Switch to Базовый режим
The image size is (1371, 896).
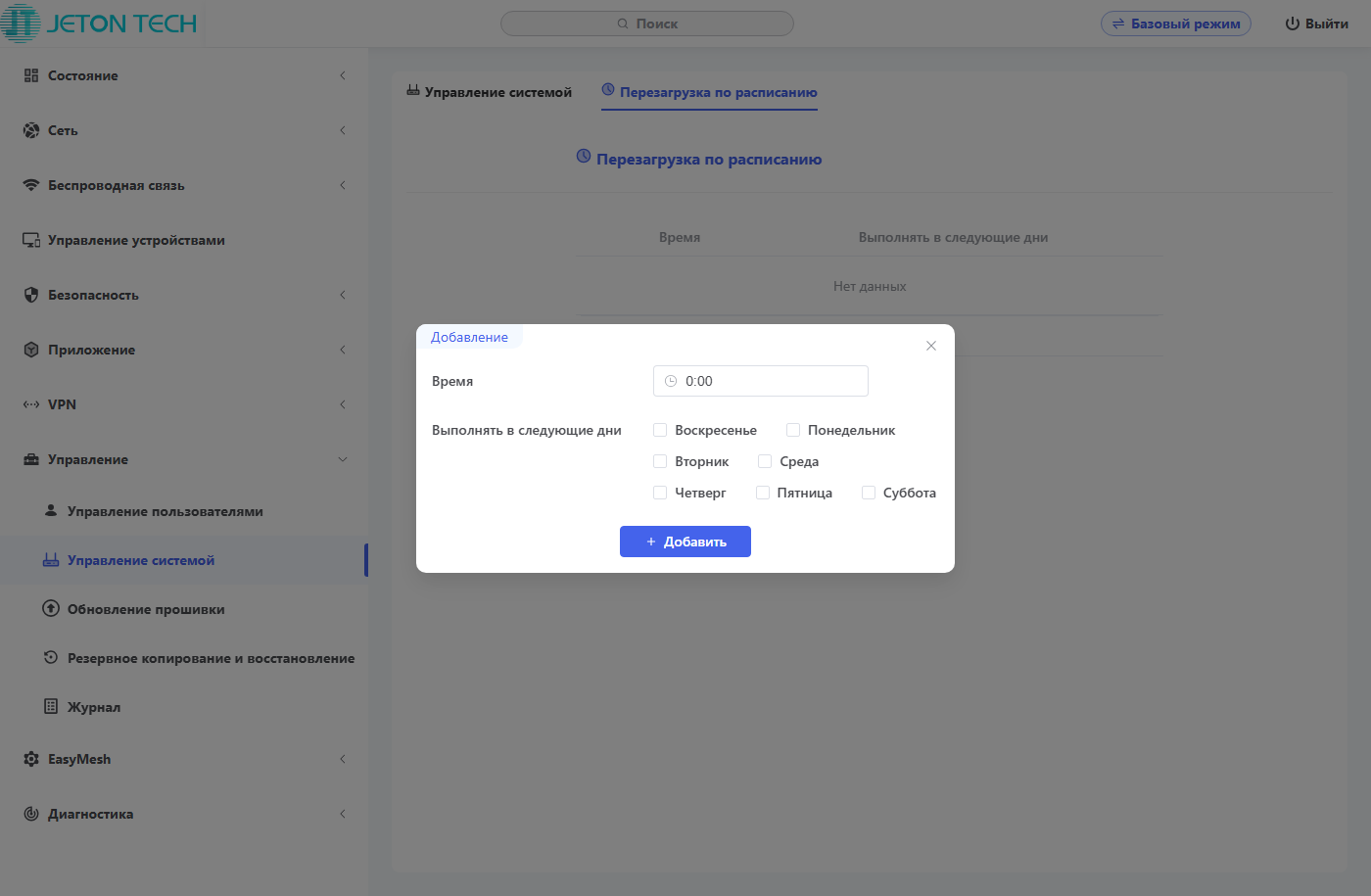1175,24
